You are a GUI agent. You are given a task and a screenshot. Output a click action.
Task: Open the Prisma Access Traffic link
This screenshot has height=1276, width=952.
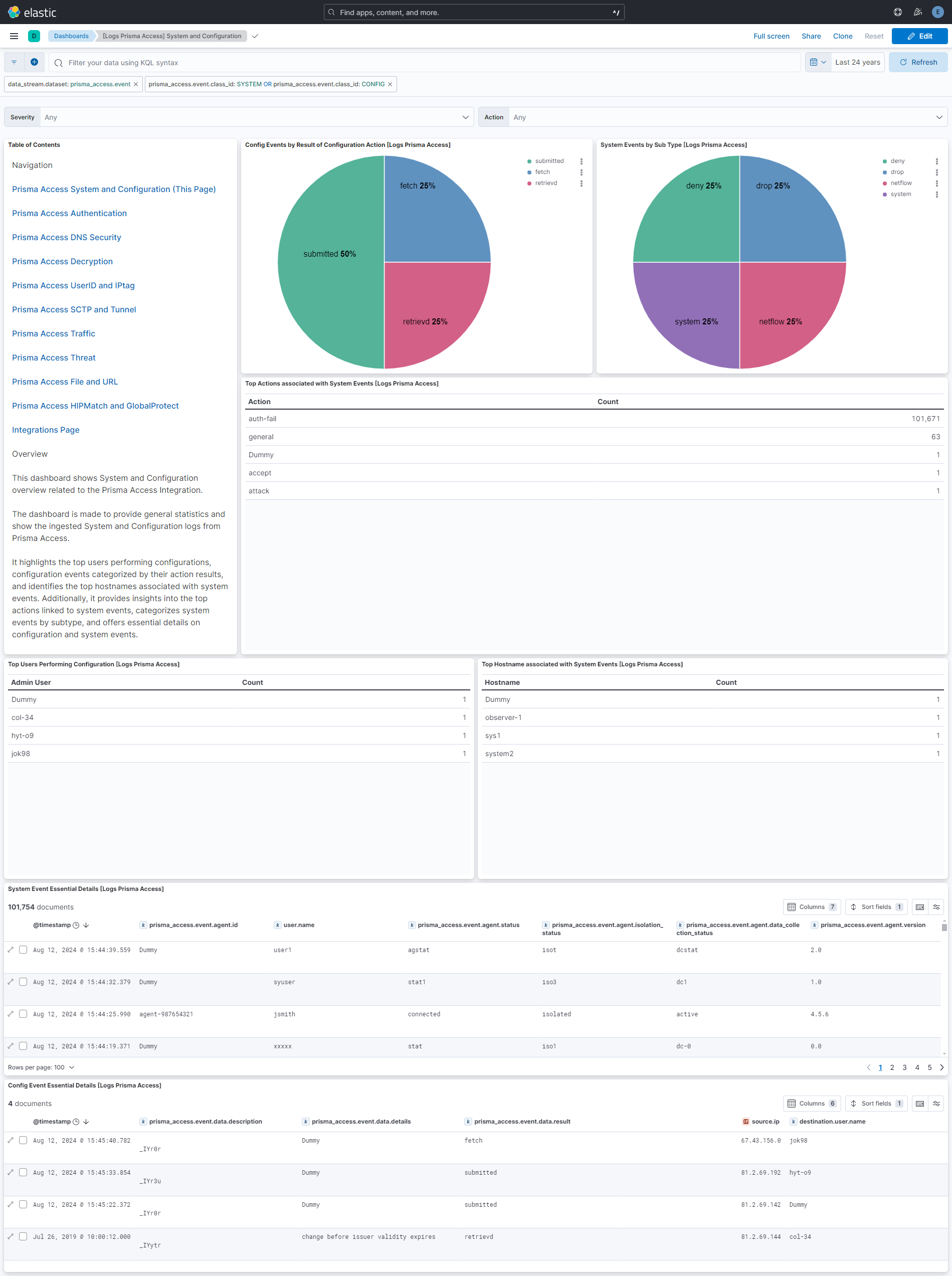[x=53, y=333]
